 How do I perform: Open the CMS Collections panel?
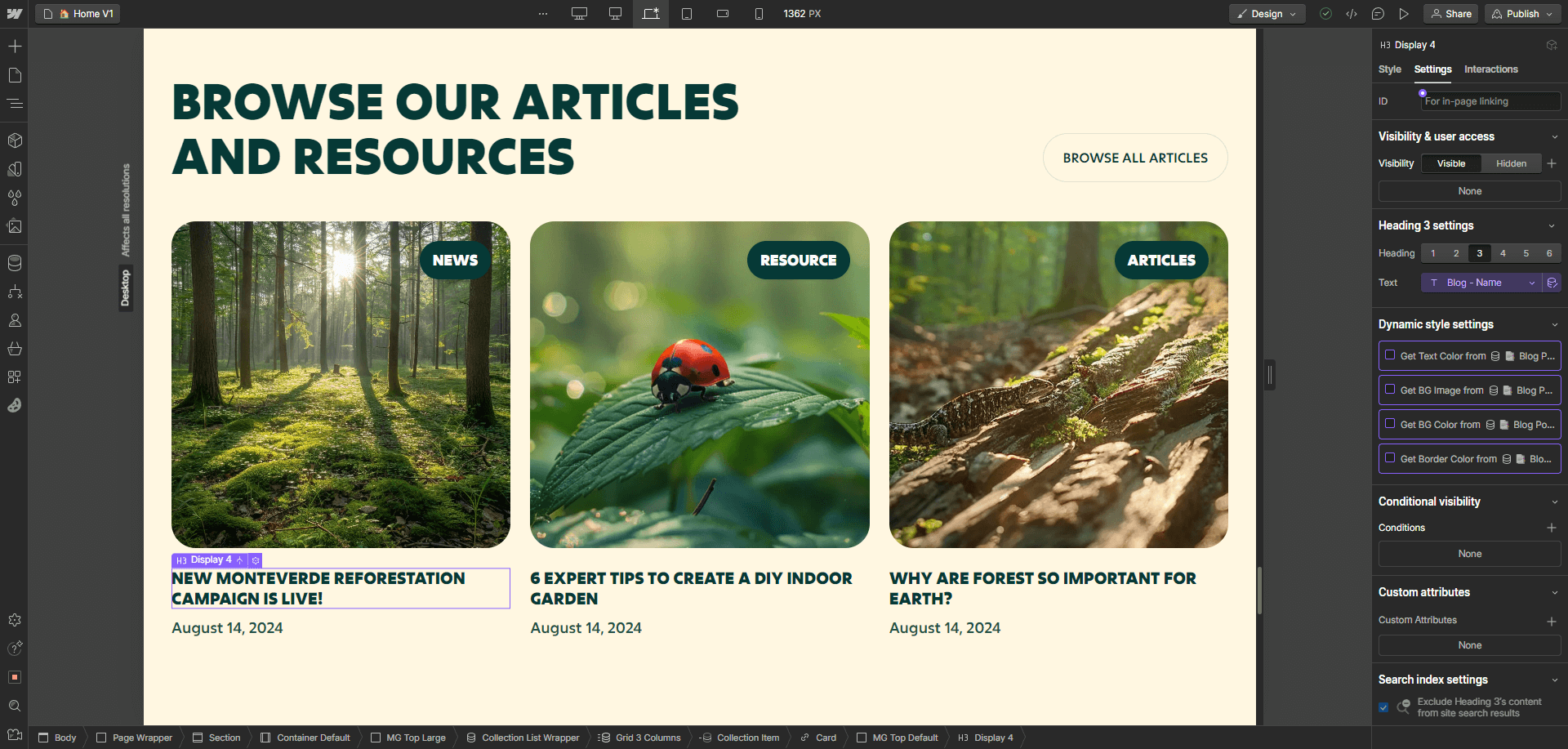[15, 263]
